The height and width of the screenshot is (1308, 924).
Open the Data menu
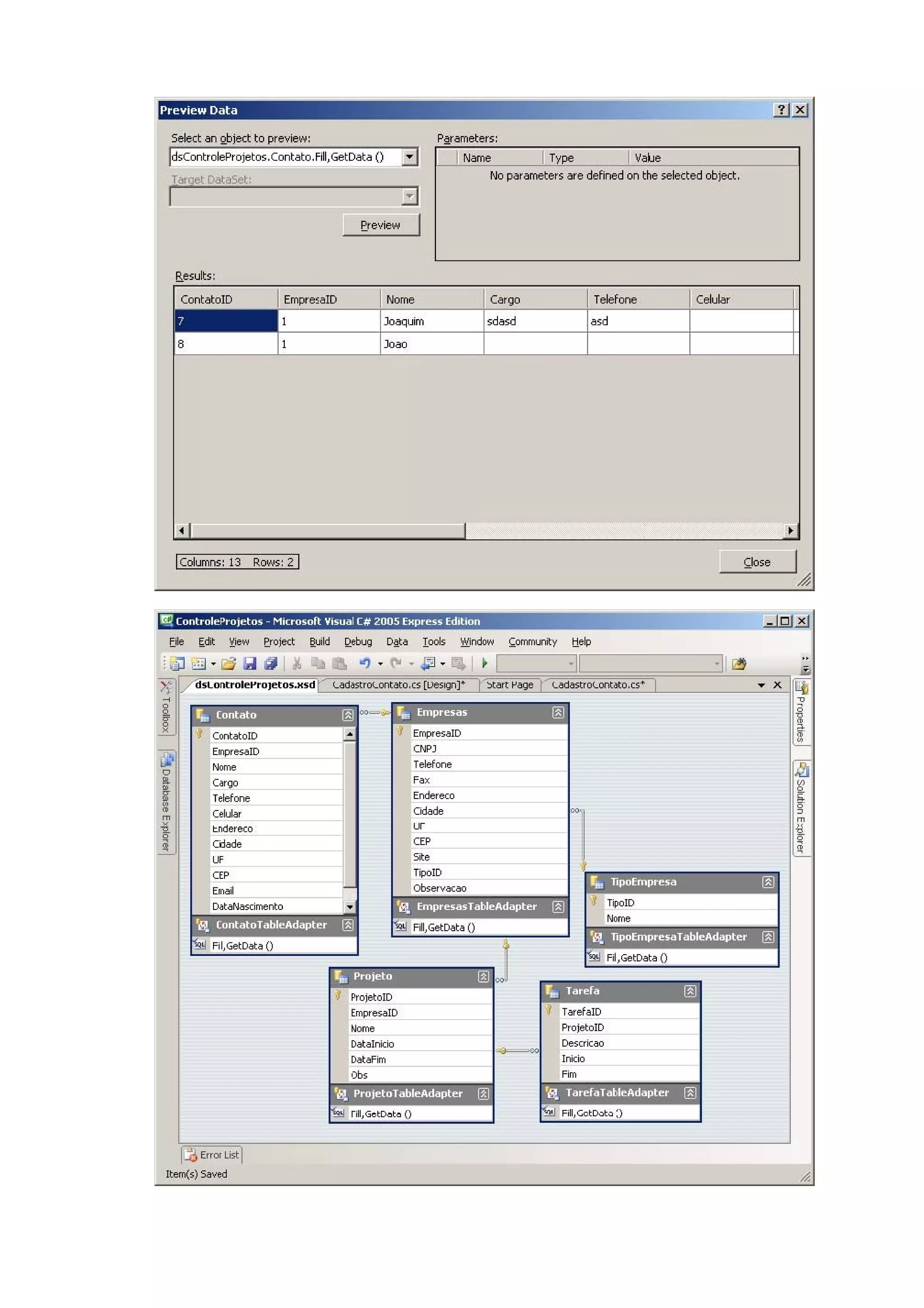(397, 641)
